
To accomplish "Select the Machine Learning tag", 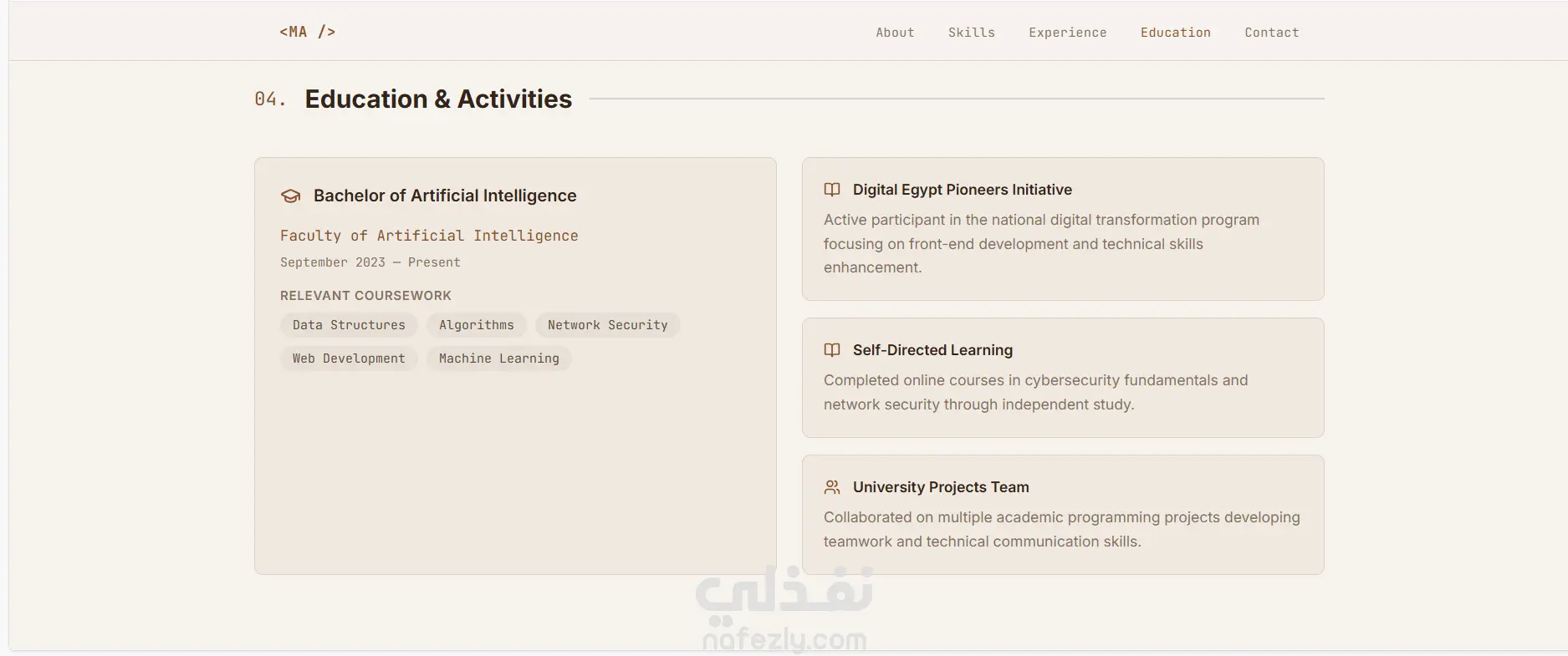I will pos(498,359).
